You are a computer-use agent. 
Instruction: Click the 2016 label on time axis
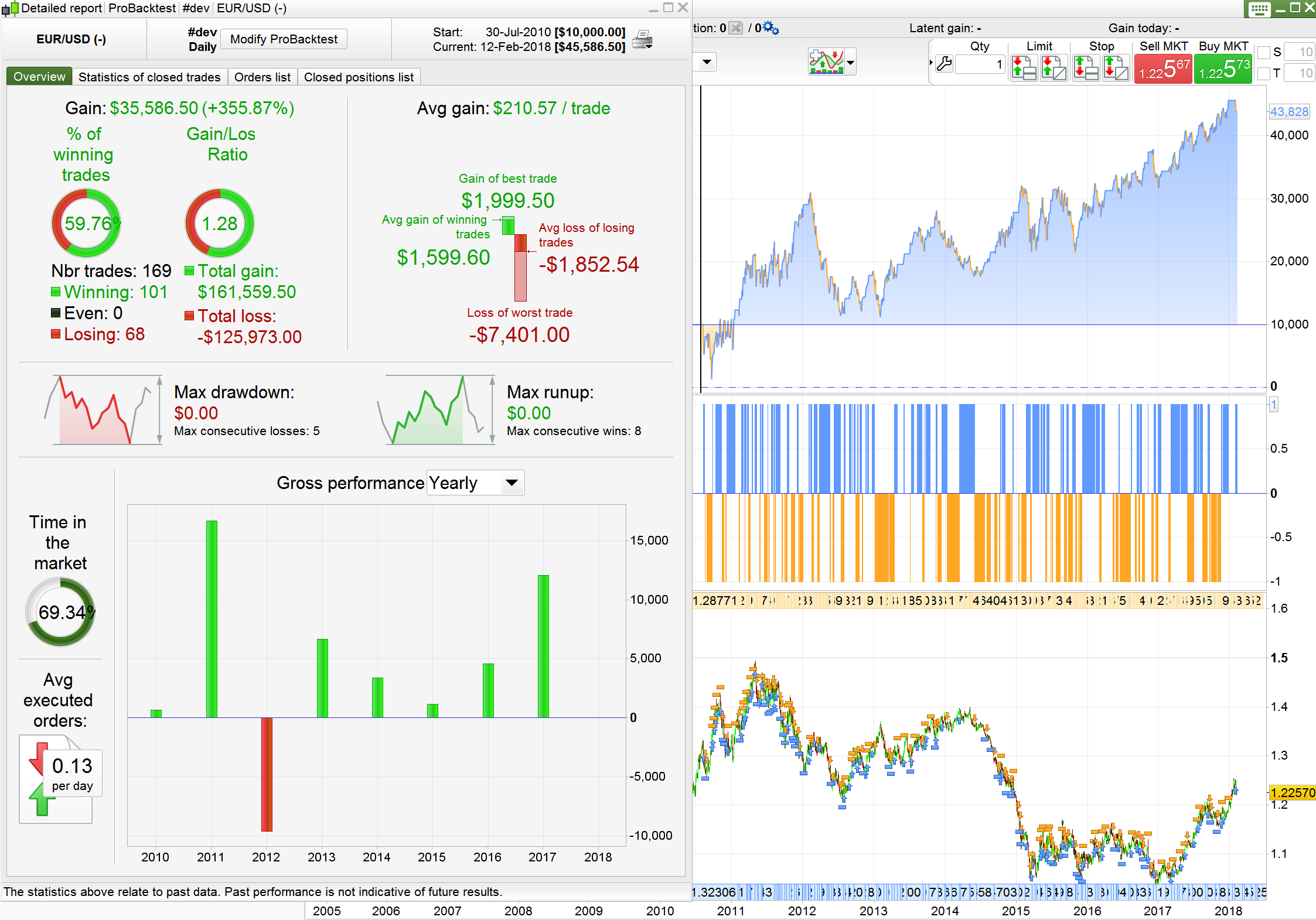1087,911
